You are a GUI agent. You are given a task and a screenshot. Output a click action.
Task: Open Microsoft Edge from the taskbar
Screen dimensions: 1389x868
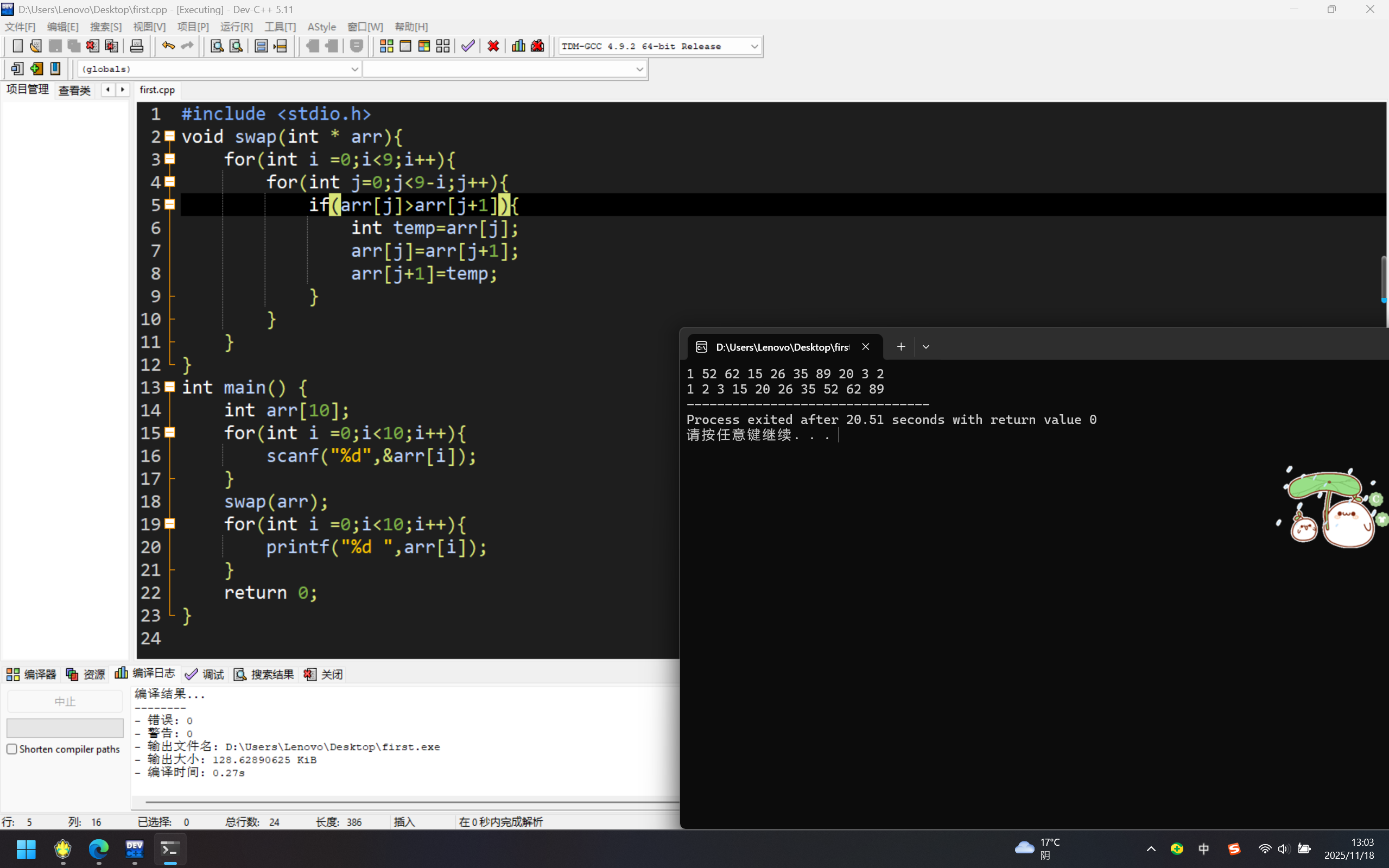click(99, 848)
